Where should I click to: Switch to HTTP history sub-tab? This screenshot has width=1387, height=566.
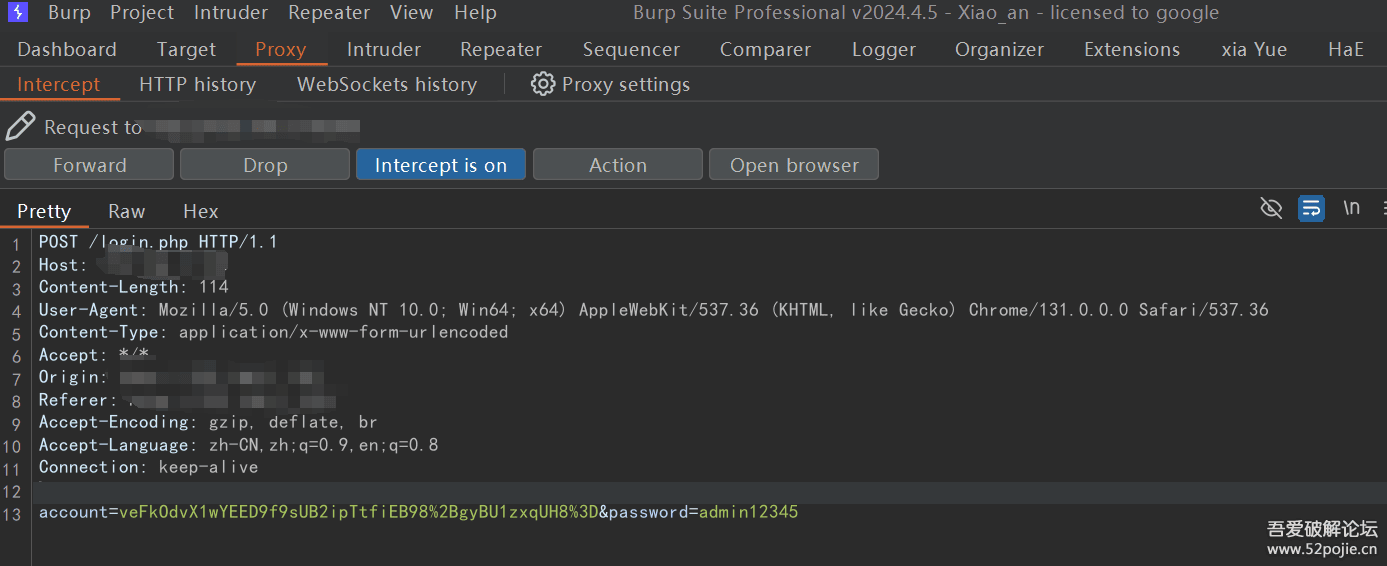[x=198, y=84]
